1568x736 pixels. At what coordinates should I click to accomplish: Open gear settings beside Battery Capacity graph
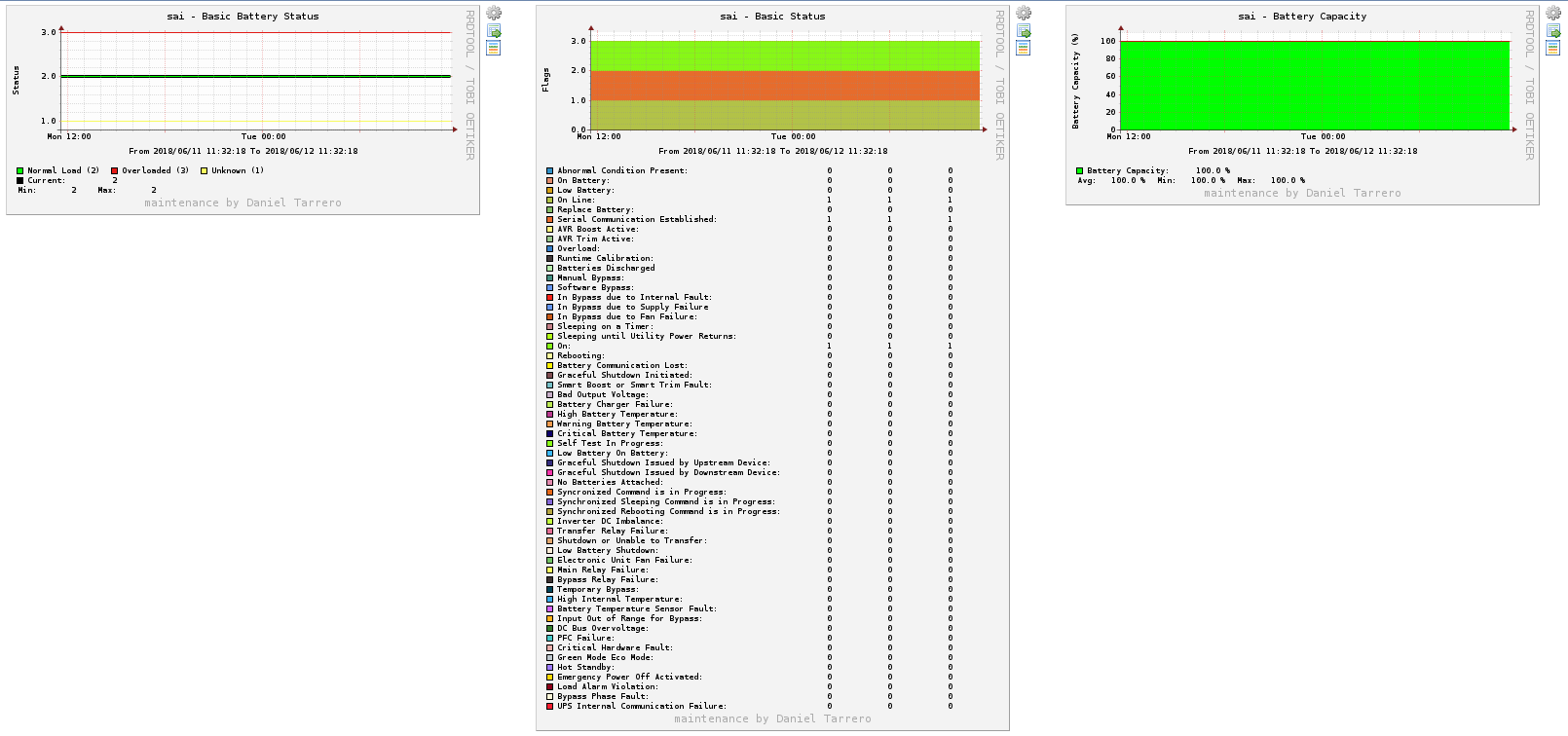(1553, 13)
